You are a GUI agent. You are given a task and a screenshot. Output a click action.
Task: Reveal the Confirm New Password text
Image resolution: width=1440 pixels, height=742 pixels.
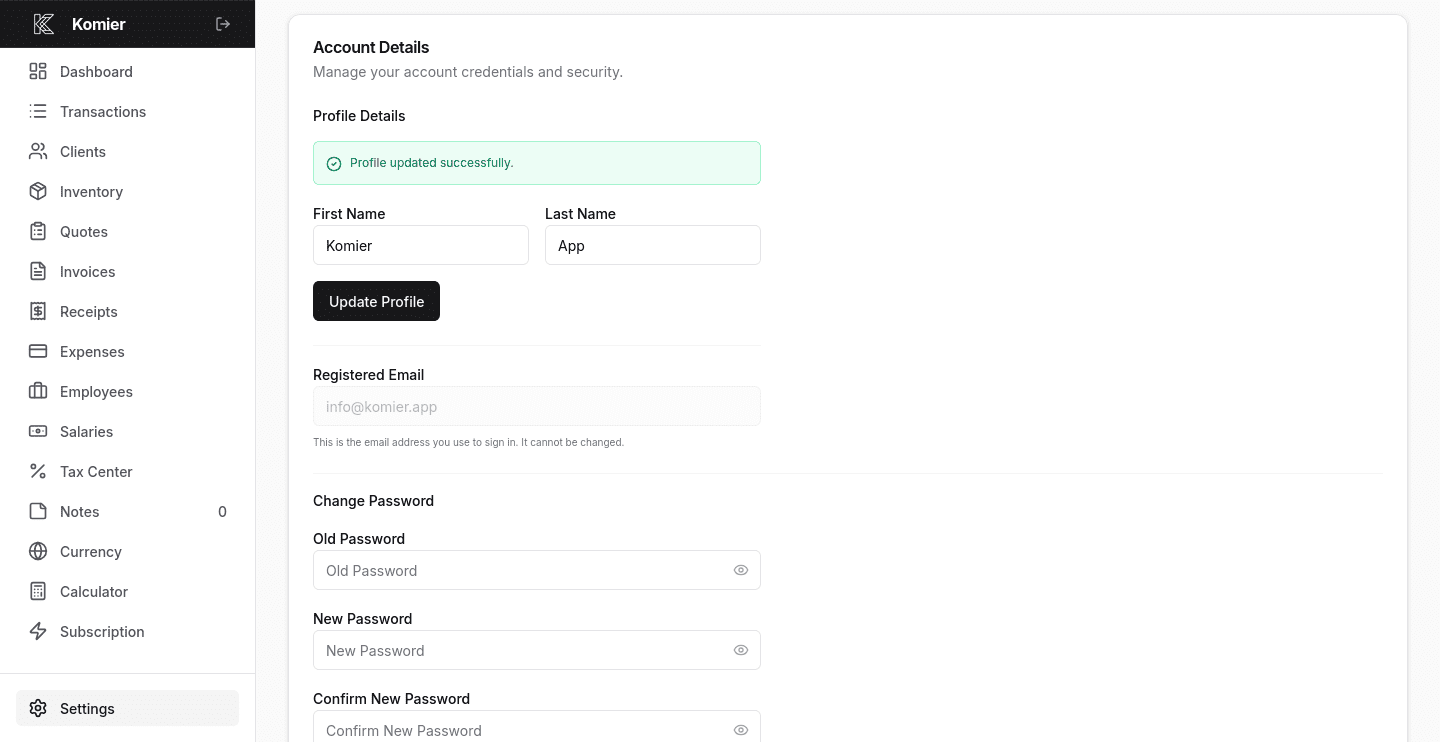click(x=741, y=730)
